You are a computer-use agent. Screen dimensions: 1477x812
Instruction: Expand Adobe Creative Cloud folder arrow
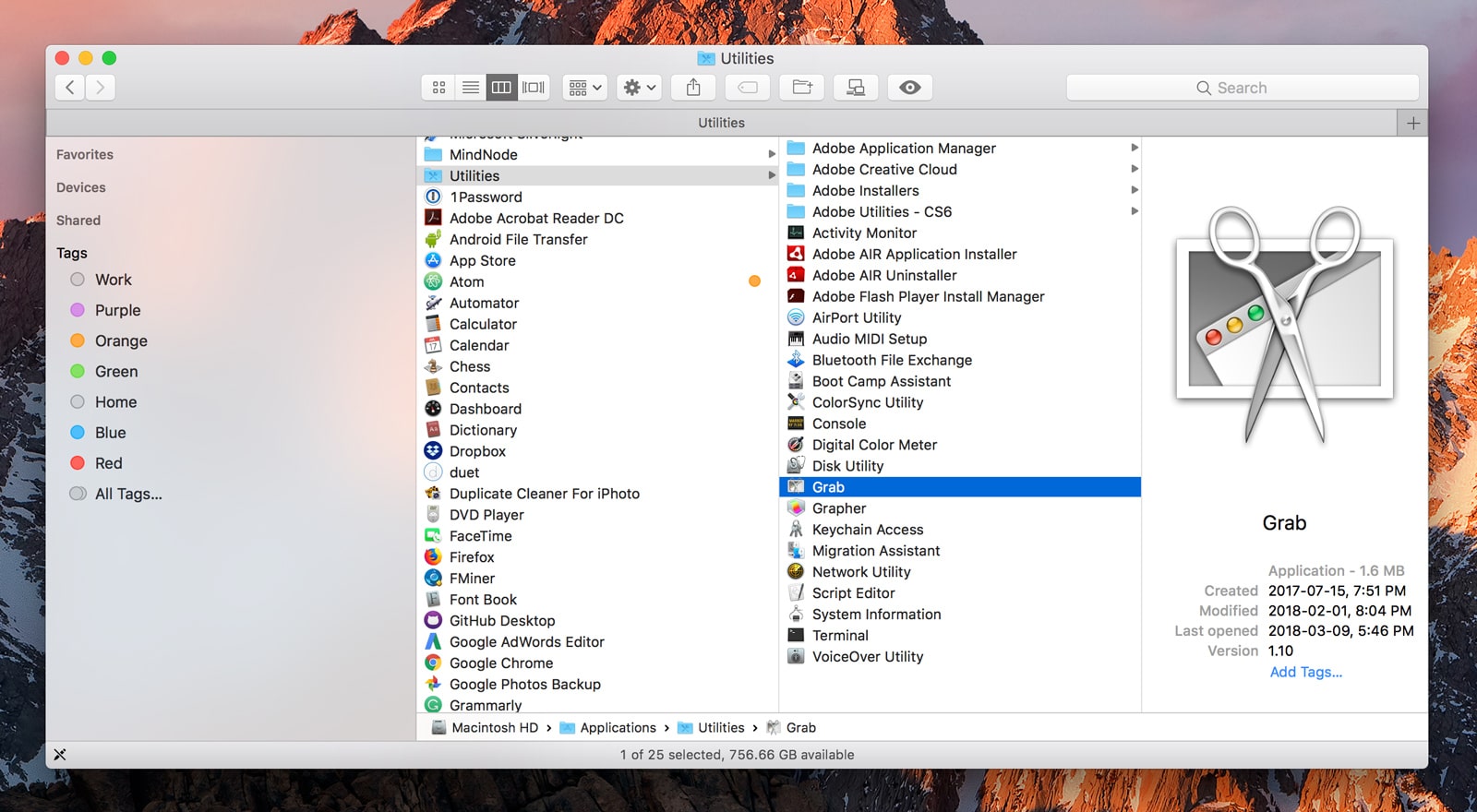coord(1135,169)
